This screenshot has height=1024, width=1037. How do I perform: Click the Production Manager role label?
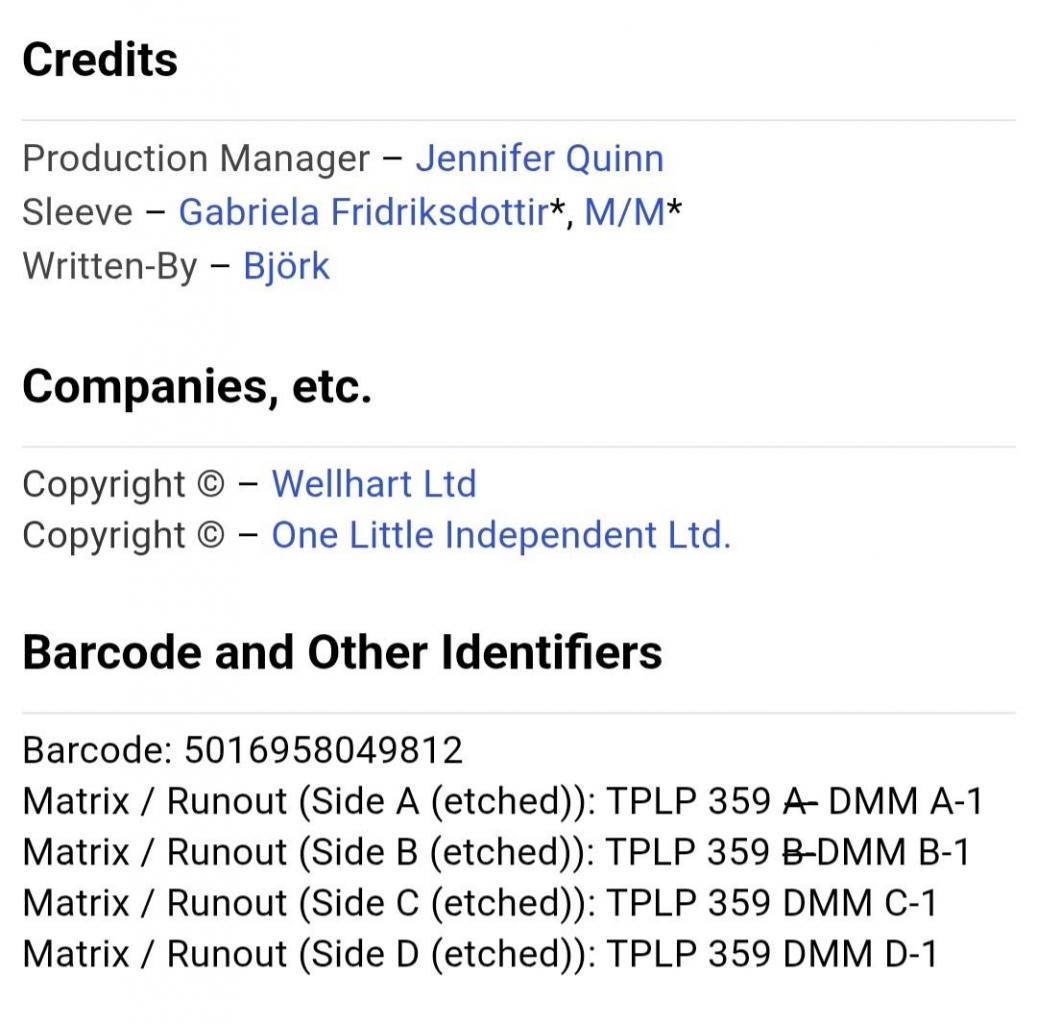point(196,159)
